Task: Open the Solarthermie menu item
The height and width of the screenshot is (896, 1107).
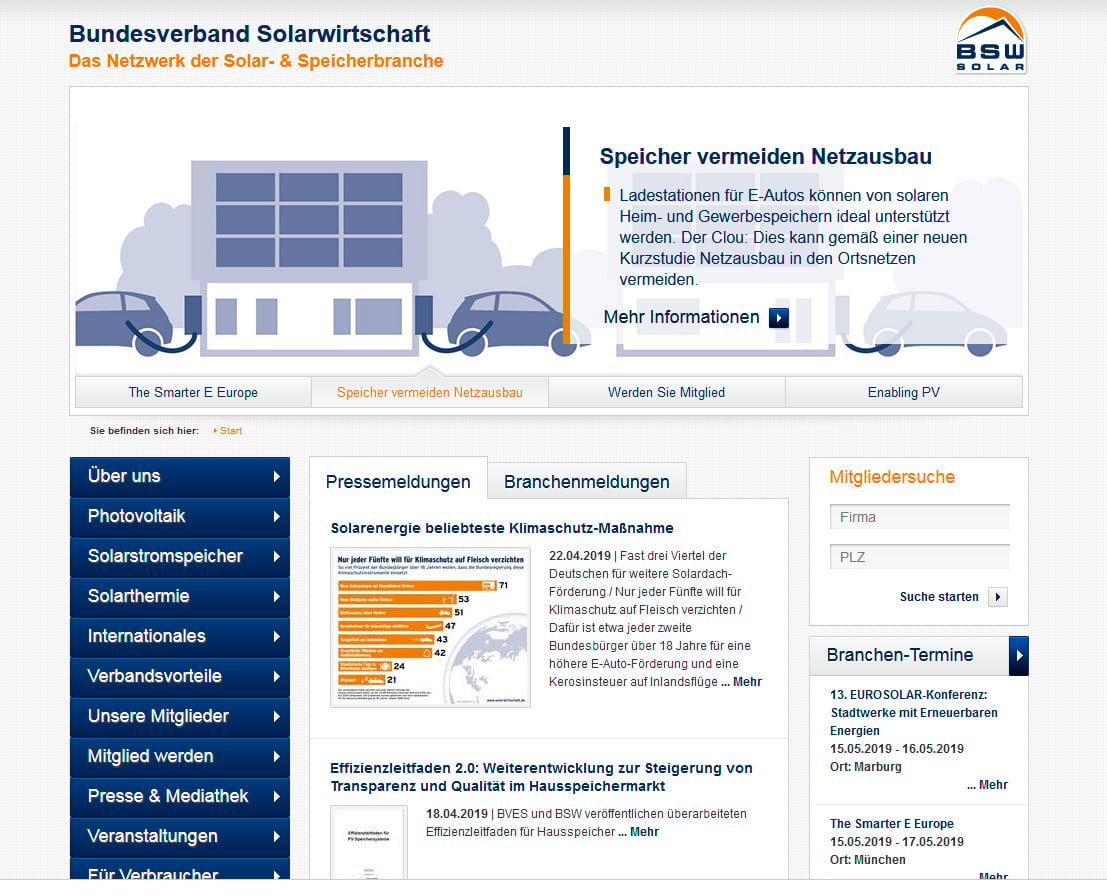Action: pyautogui.click(x=179, y=597)
